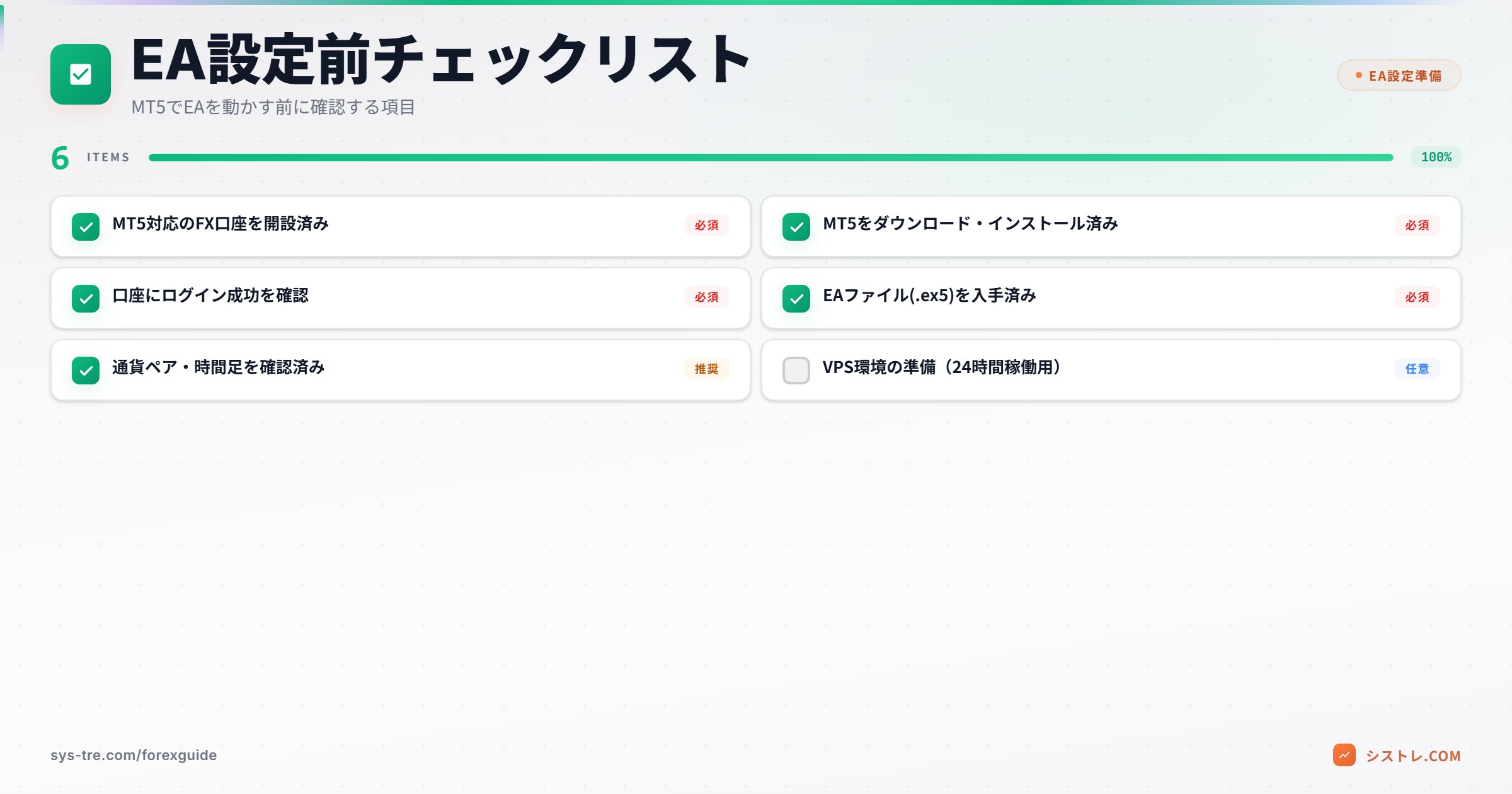Open the sys-tre.com/forexguide link
1512x794 pixels.
point(134,754)
